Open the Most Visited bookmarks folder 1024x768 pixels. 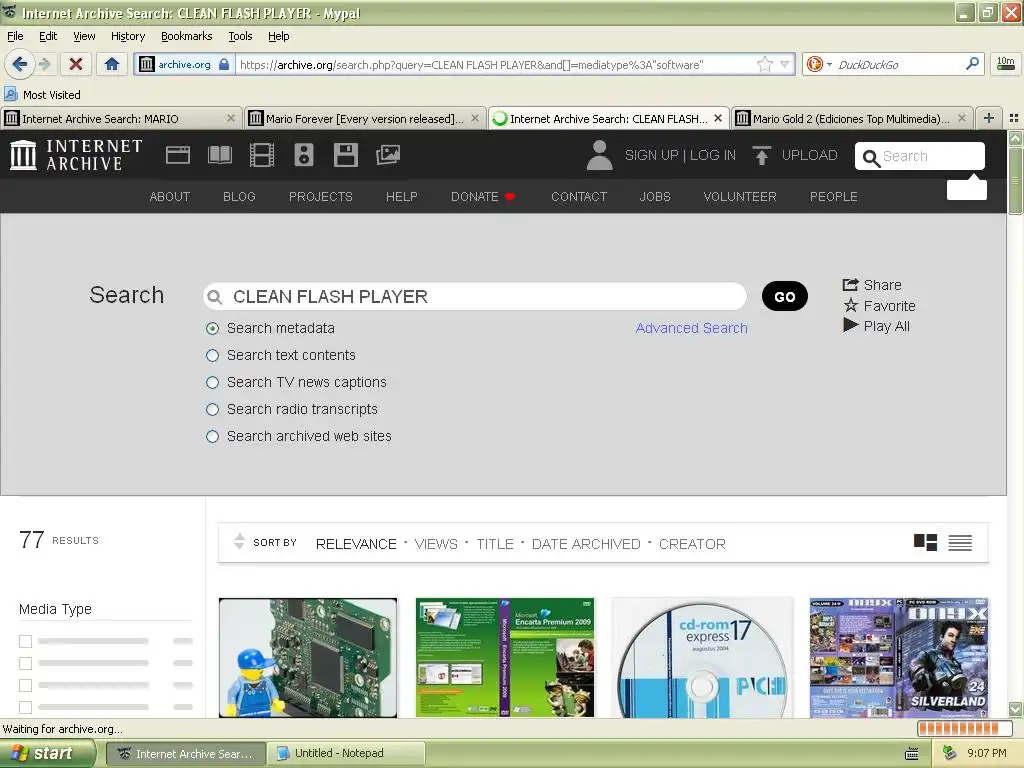point(42,95)
